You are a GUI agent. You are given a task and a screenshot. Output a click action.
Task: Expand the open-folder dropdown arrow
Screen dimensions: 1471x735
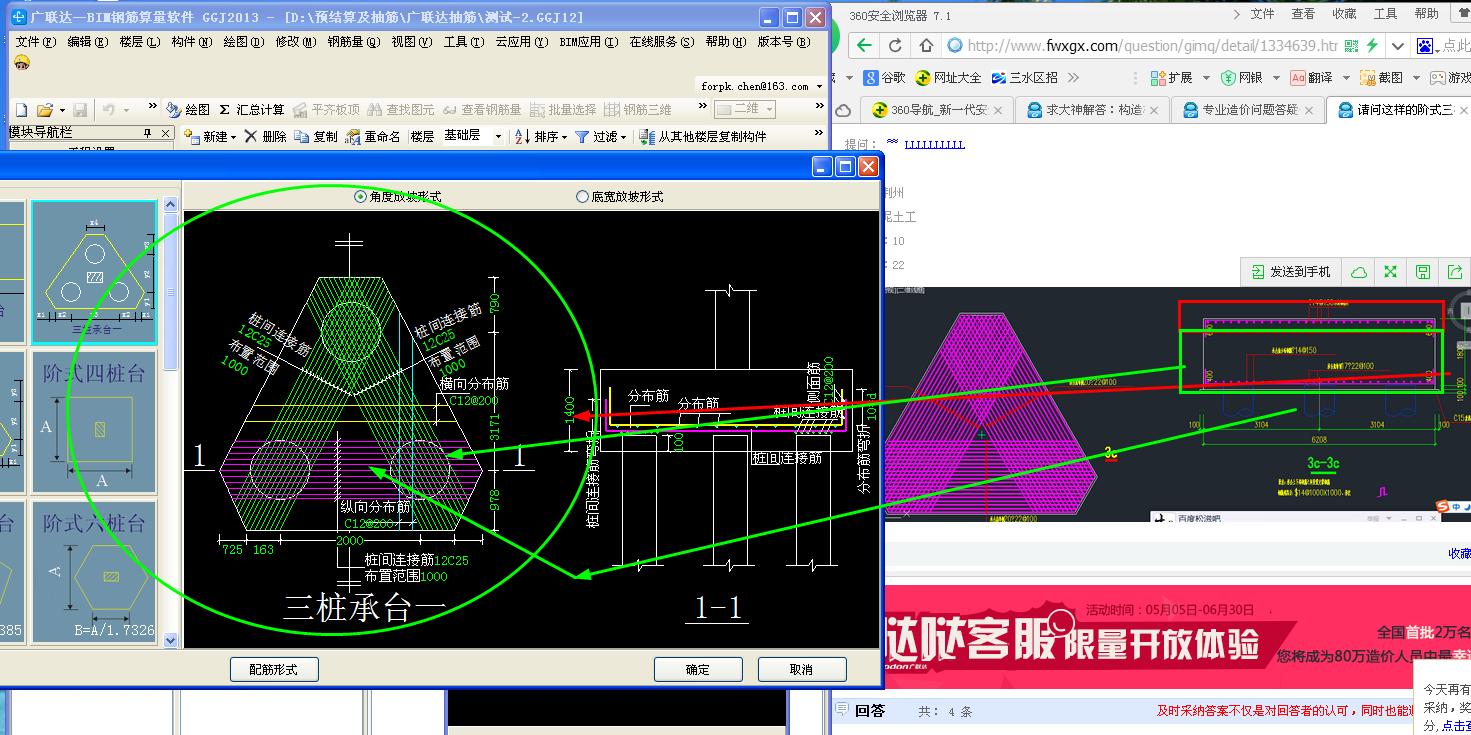point(62,111)
